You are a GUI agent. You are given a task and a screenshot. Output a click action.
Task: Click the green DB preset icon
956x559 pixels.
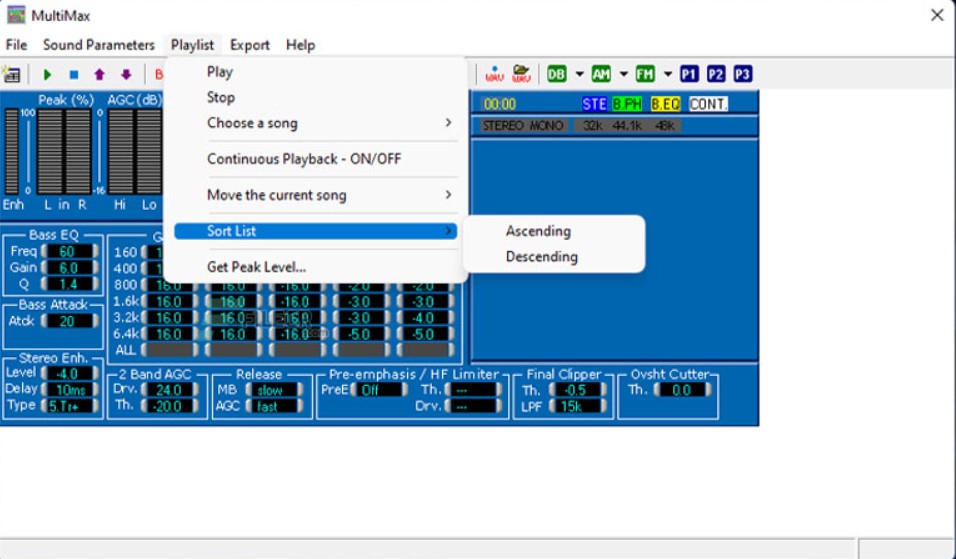(556, 74)
